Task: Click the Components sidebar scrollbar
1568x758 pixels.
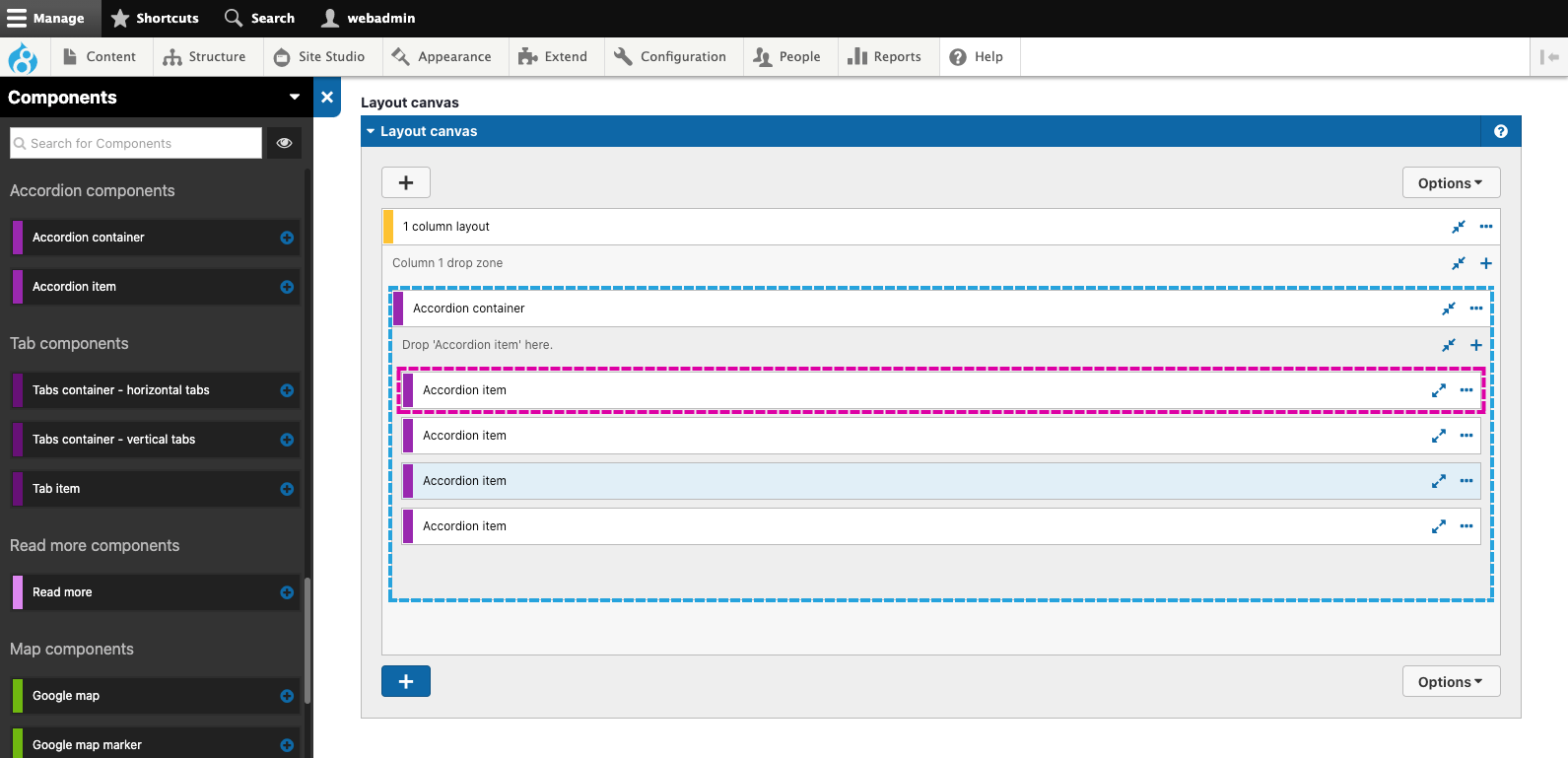Action: click(x=307, y=641)
